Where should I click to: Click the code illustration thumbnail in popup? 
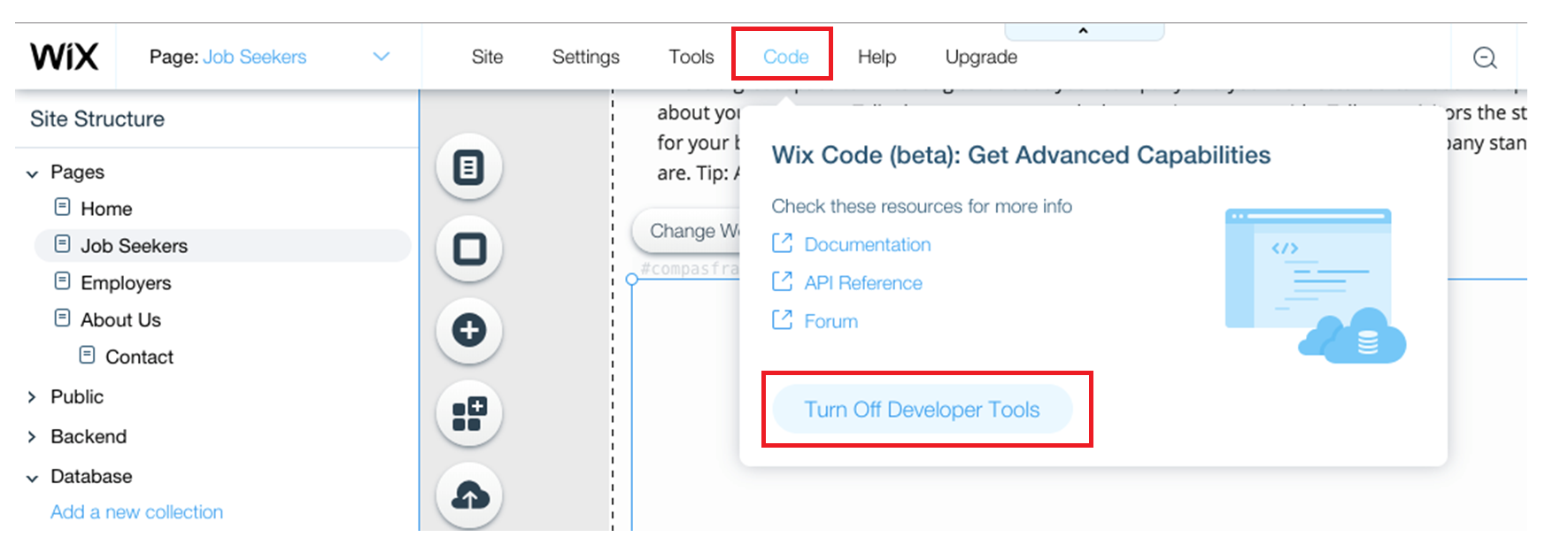point(1315,285)
